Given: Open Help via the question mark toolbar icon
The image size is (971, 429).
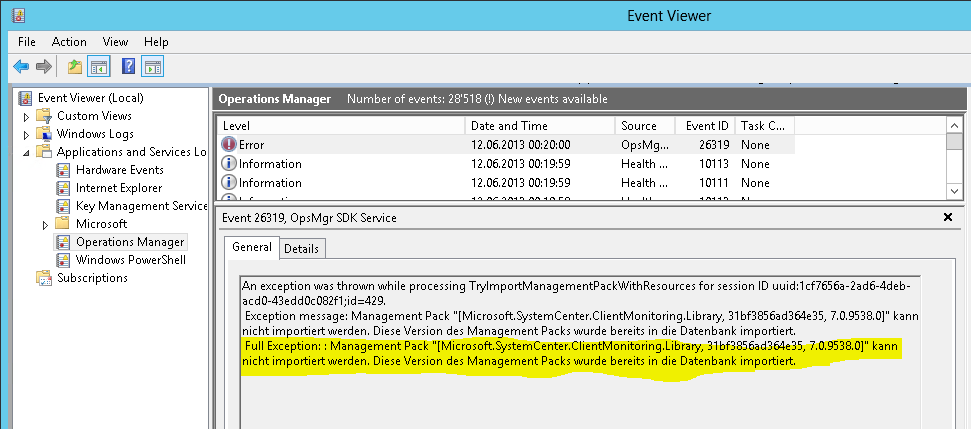Looking at the screenshot, I should pyautogui.click(x=128, y=66).
